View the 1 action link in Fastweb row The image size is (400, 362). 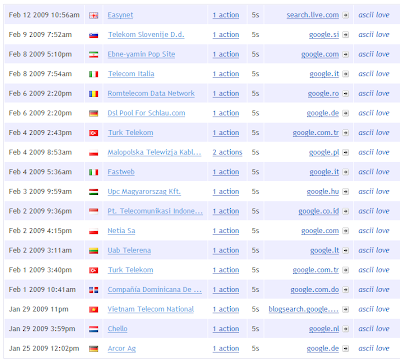tap(226, 172)
